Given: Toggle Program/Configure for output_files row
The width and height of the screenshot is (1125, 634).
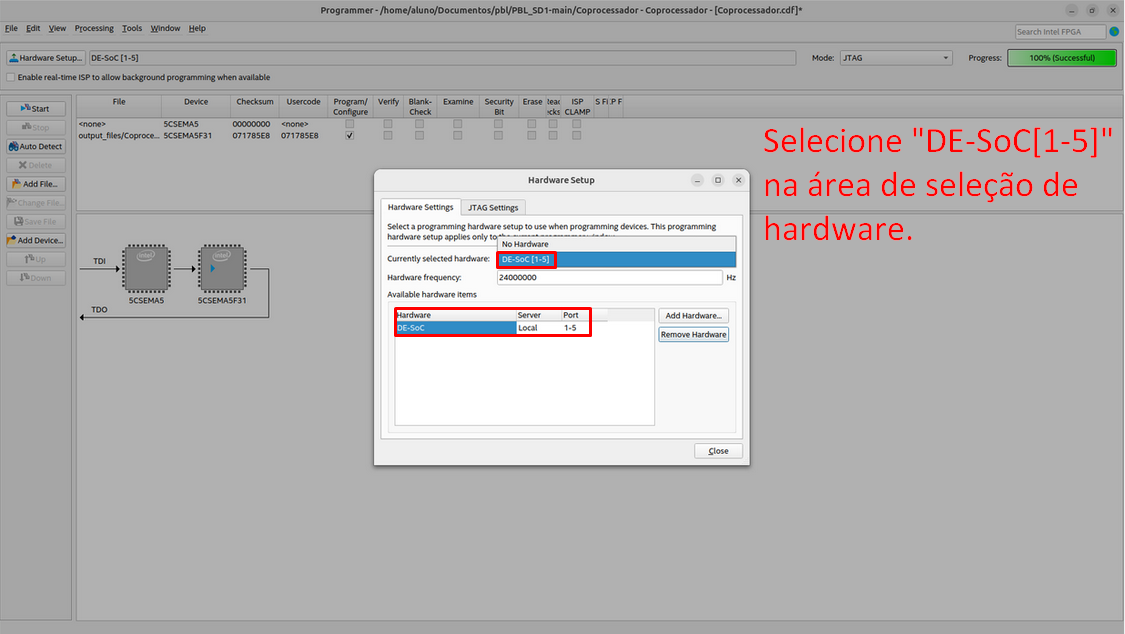Looking at the screenshot, I should point(349,136).
